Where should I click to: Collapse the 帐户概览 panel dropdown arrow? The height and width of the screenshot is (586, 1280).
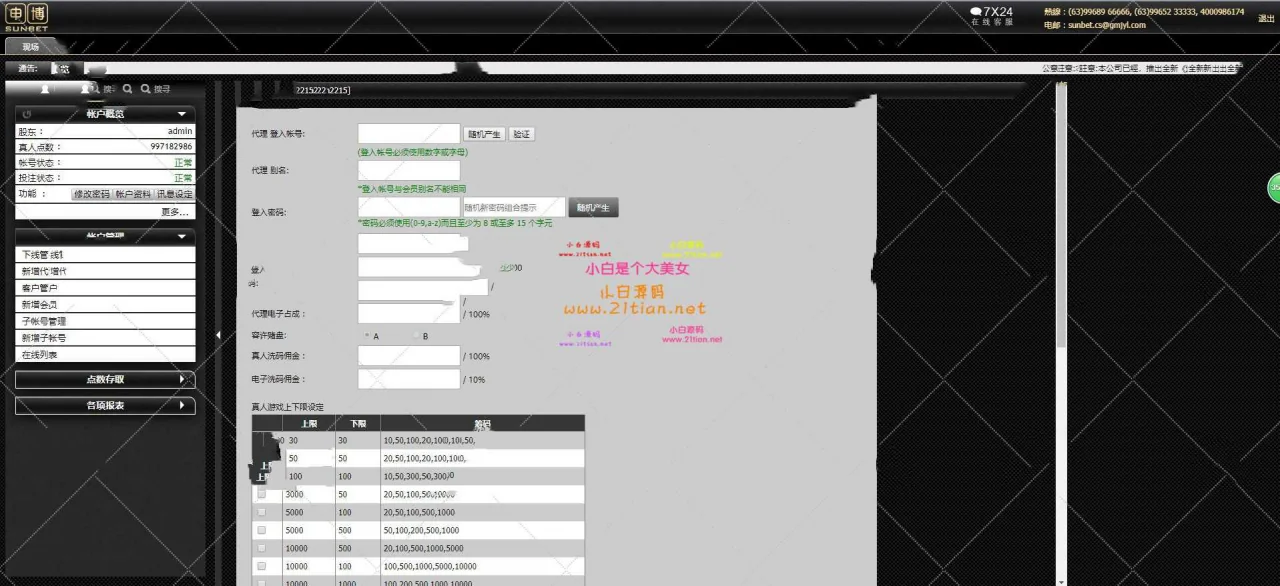[181, 114]
